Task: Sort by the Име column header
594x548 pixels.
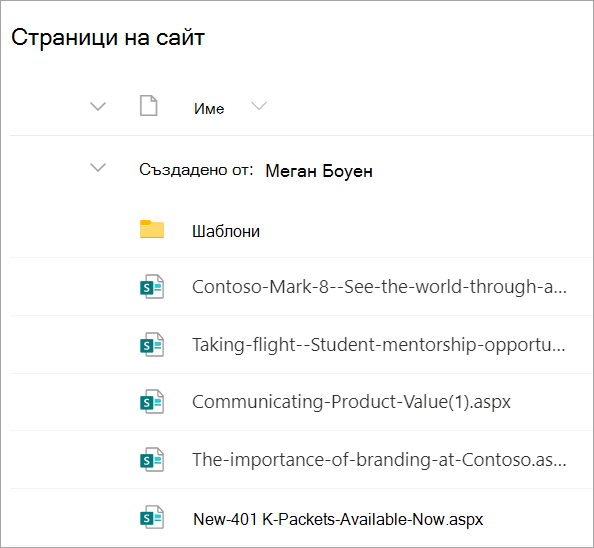Action: [209, 109]
